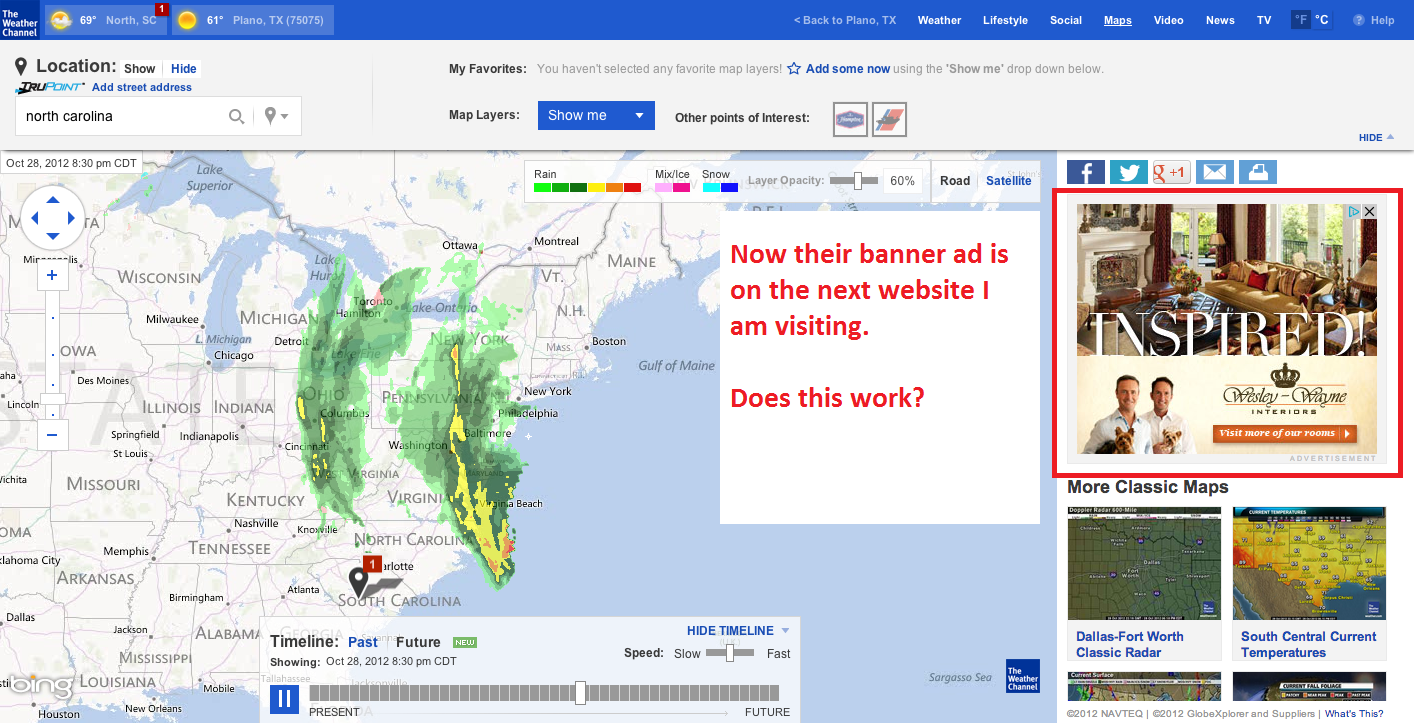
Task: Click the Hampton points of interest icon
Action: coord(850,120)
